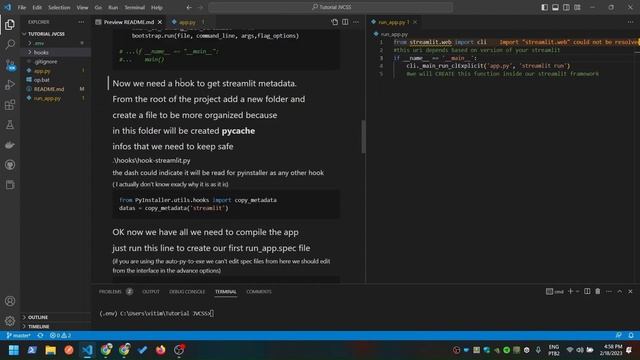Open Run and Debug view
The width and height of the screenshot is (640, 360).
click(10, 84)
